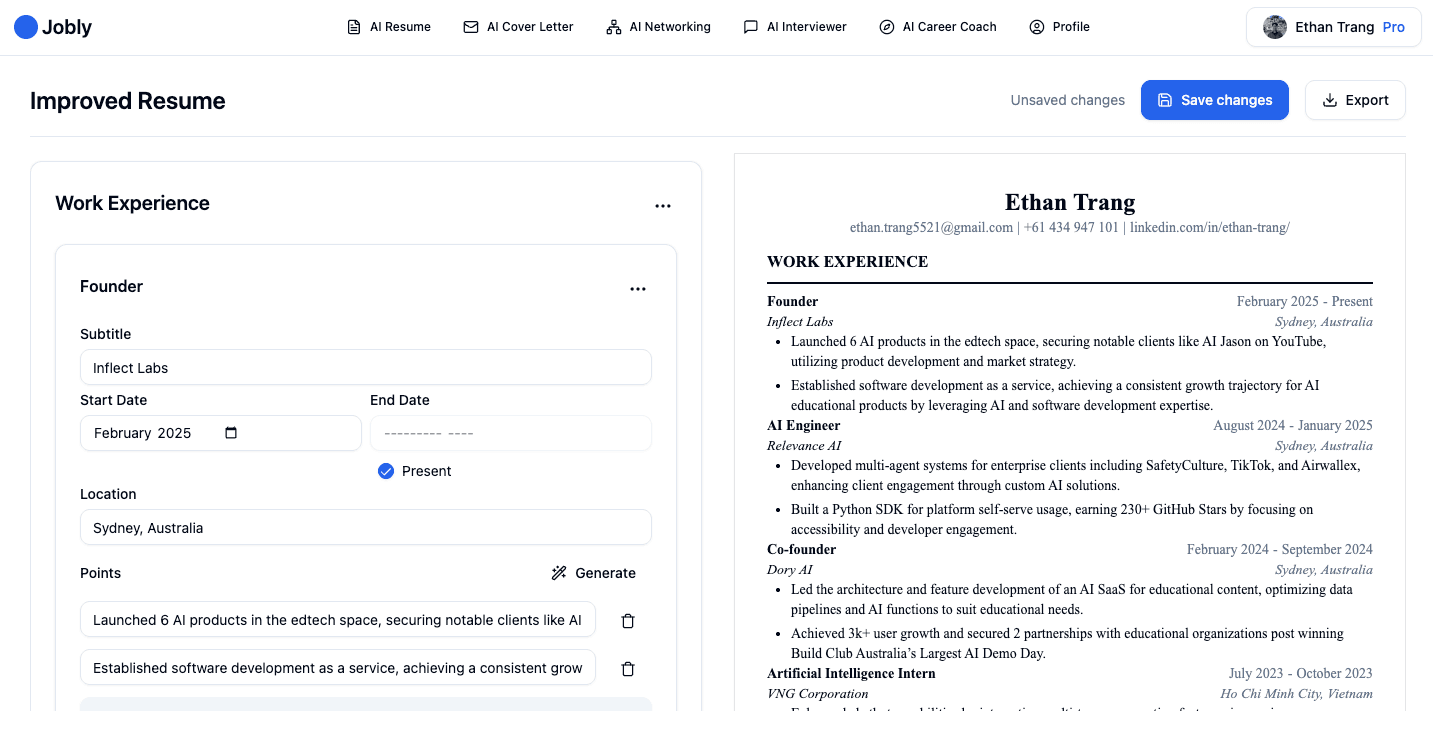Click the Pro label next to Ethan Trang
1433x745 pixels.
(x=1393, y=27)
